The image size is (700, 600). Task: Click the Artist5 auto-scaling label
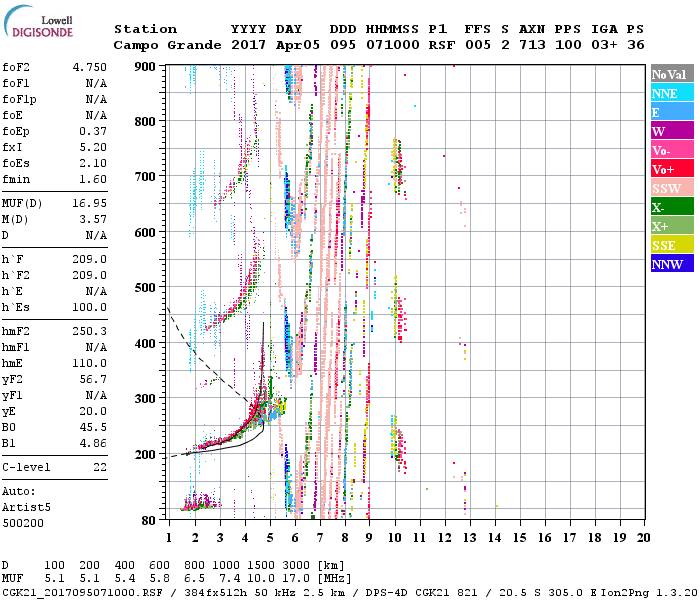[x=24, y=507]
